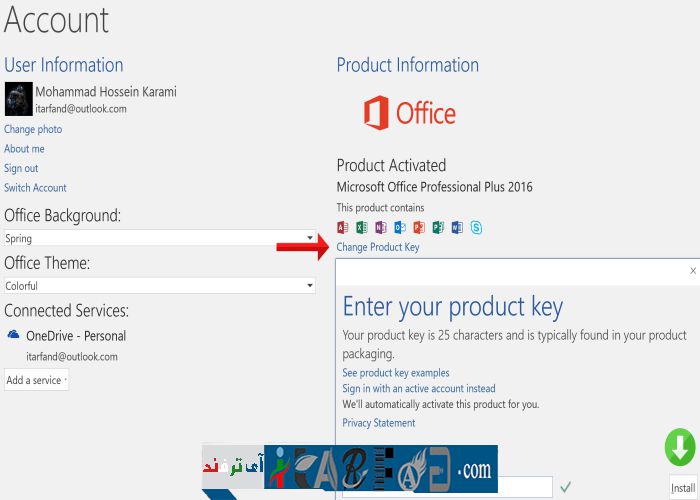Click the Outlook icon in product list
Screen dimensions: 700x500
400,227
